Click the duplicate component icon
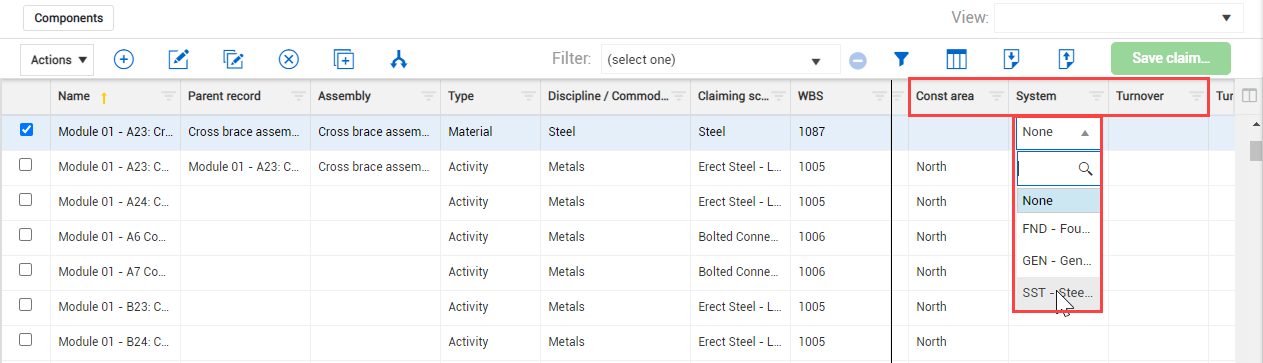 [x=344, y=59]
